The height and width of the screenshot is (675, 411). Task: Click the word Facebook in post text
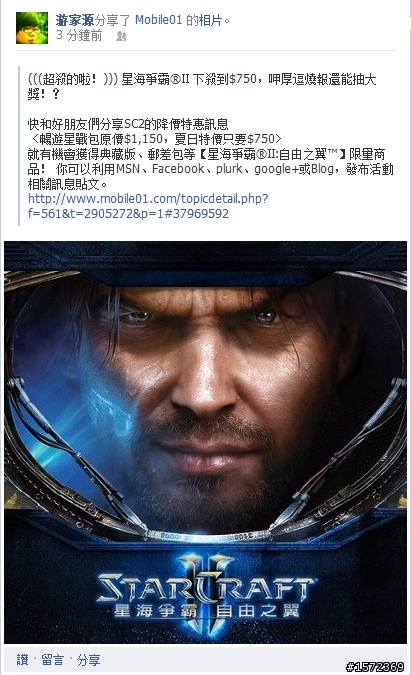click(x=178, y=169)
